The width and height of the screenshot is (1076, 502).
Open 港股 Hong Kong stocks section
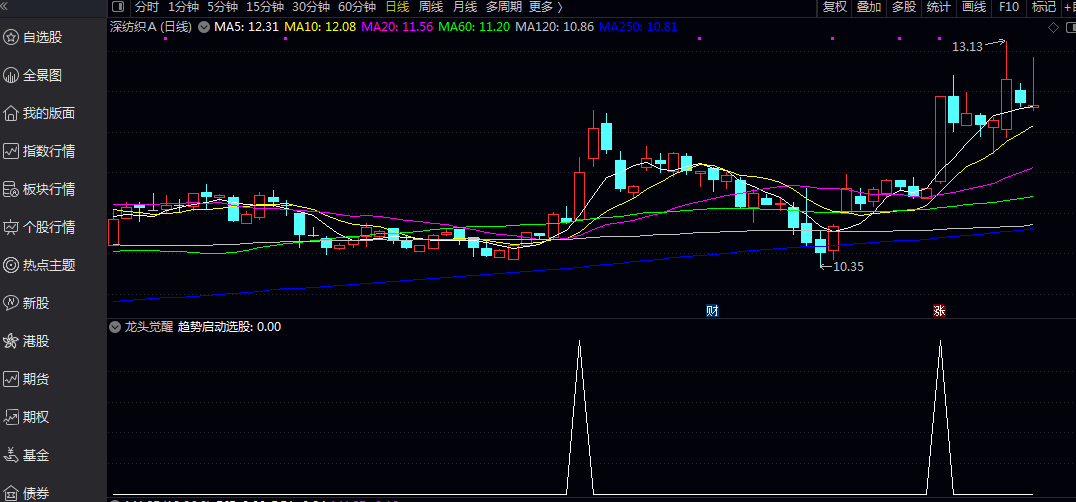click(36, 341)
